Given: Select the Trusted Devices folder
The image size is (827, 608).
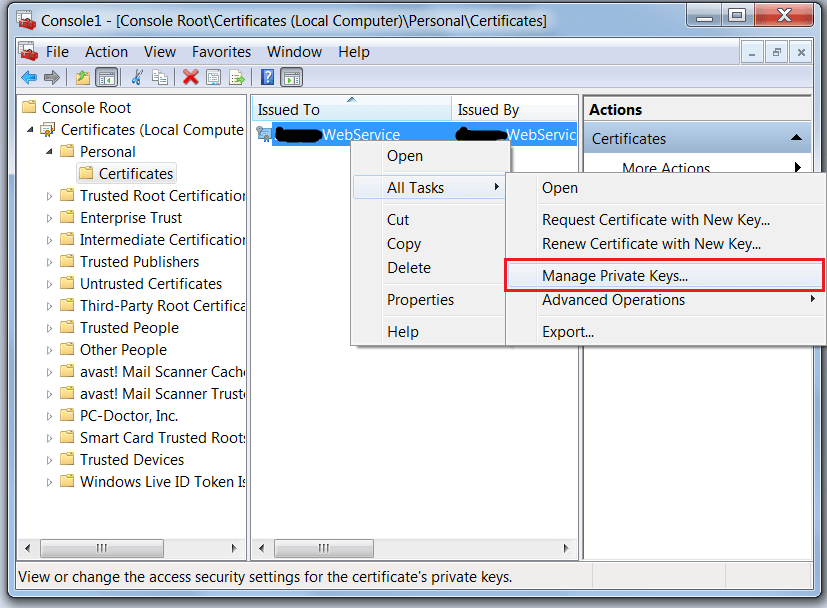Looking at the screenshot, I should point(122,460).
